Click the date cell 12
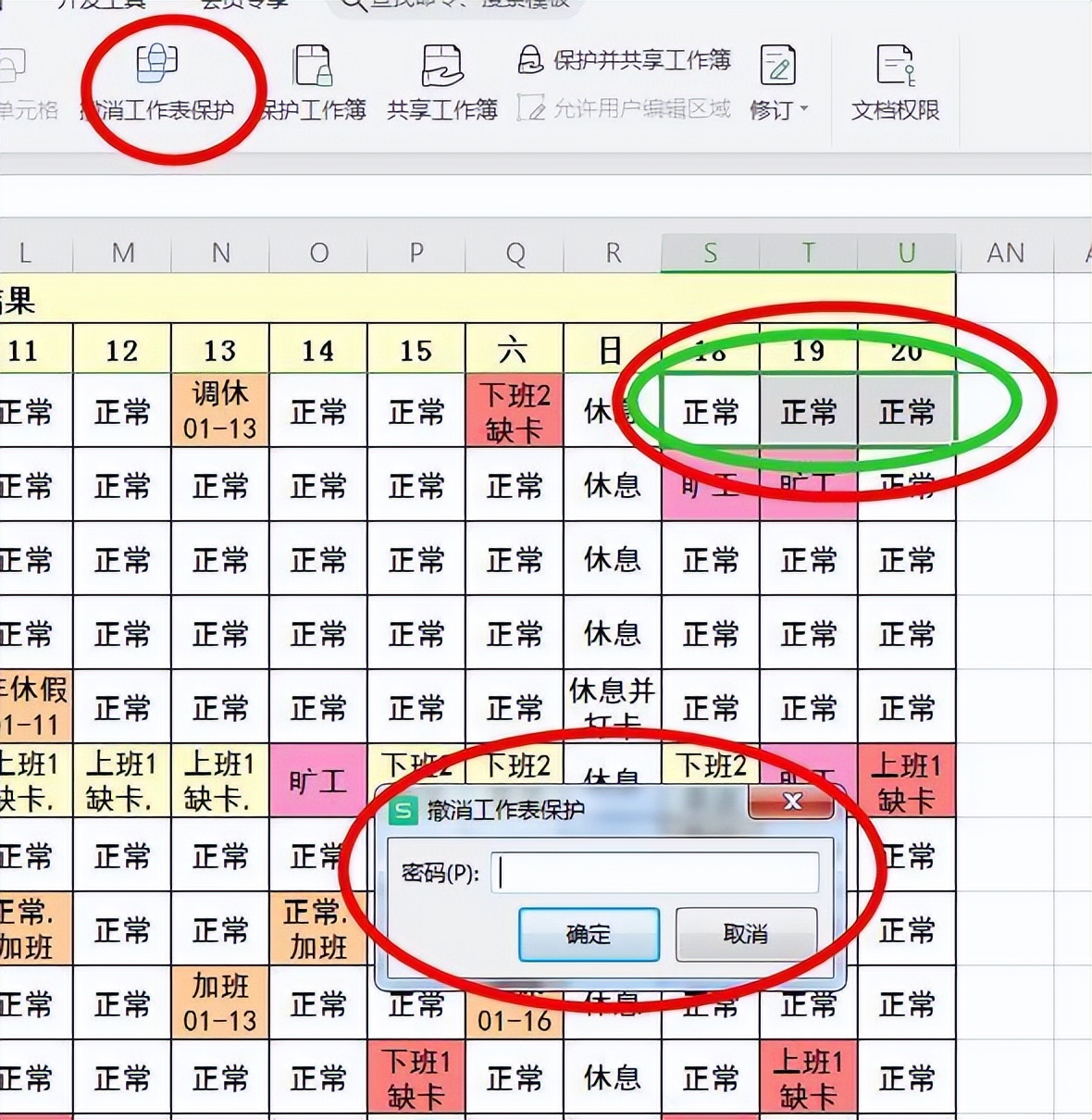This screenshot has width=1092, height=1120. (x=122, y=349)
